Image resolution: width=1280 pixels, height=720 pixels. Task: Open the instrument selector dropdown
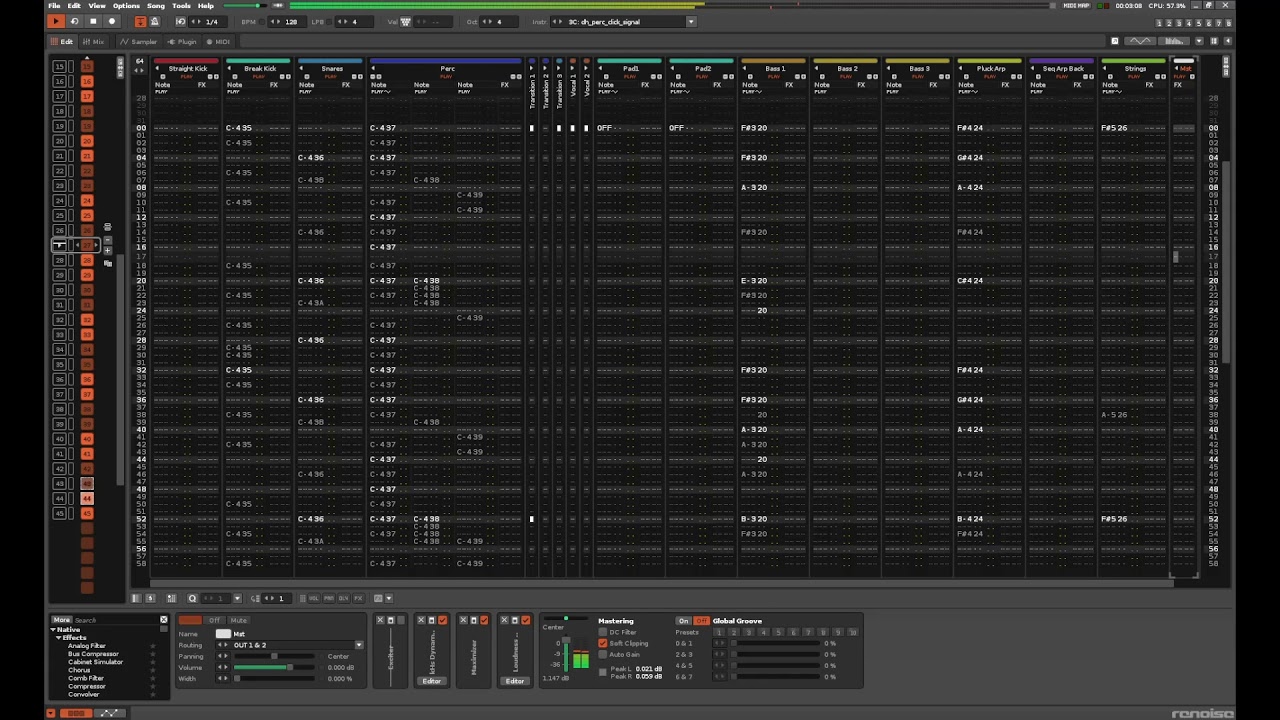690,21
